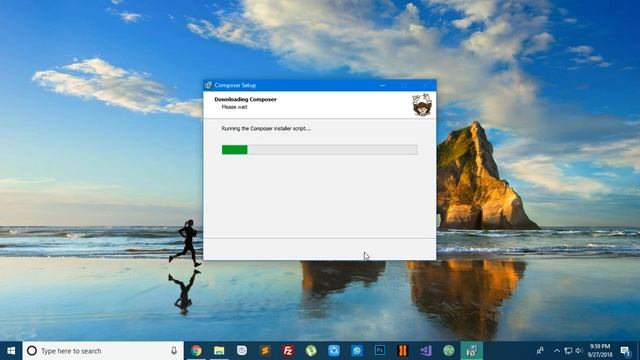This screenshot has width=640, height=360.
Task: Open the Action Center notifications
Action: click(625, 351)
